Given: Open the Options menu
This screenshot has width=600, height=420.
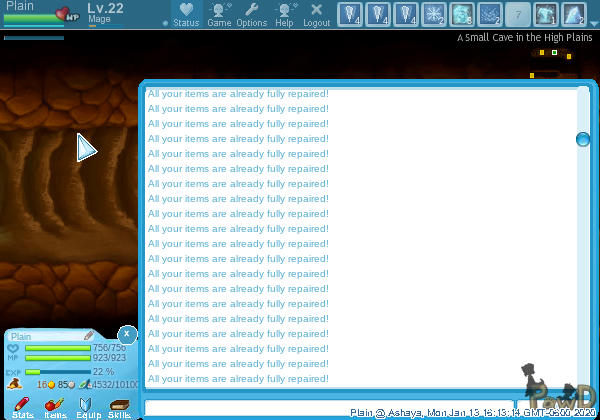Looking at the screenshot, I should 251,14.
